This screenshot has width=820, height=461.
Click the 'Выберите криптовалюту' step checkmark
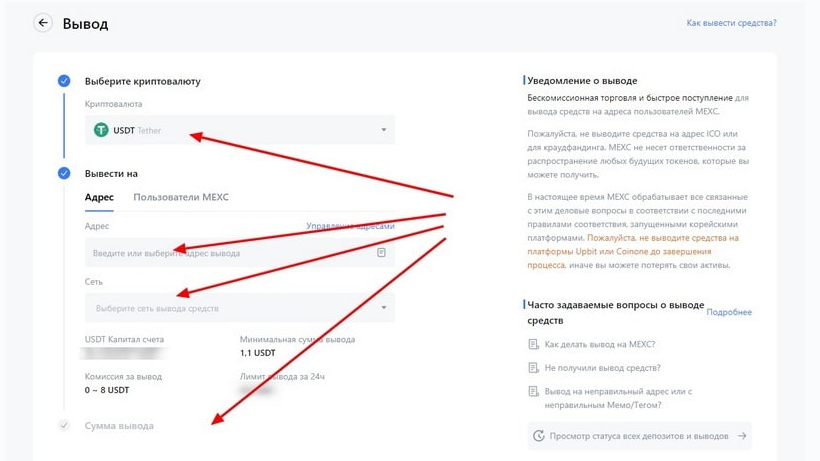[64, 81]
